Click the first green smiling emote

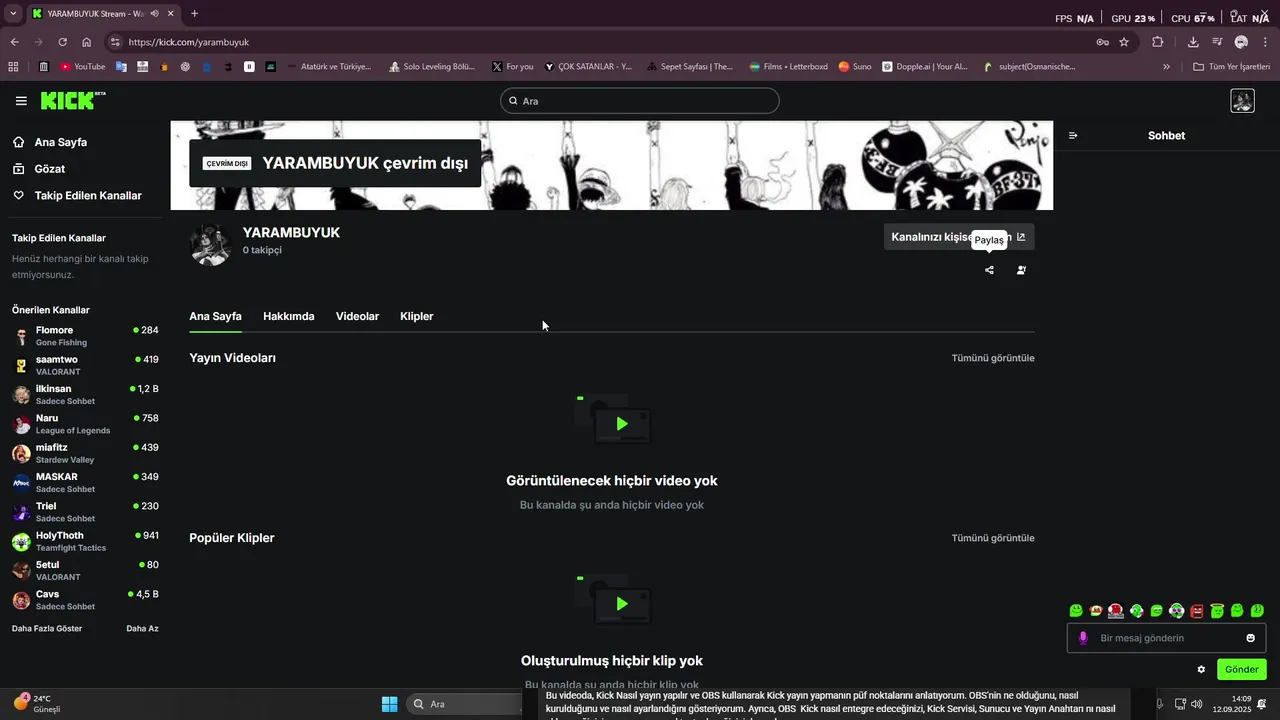1076,611
